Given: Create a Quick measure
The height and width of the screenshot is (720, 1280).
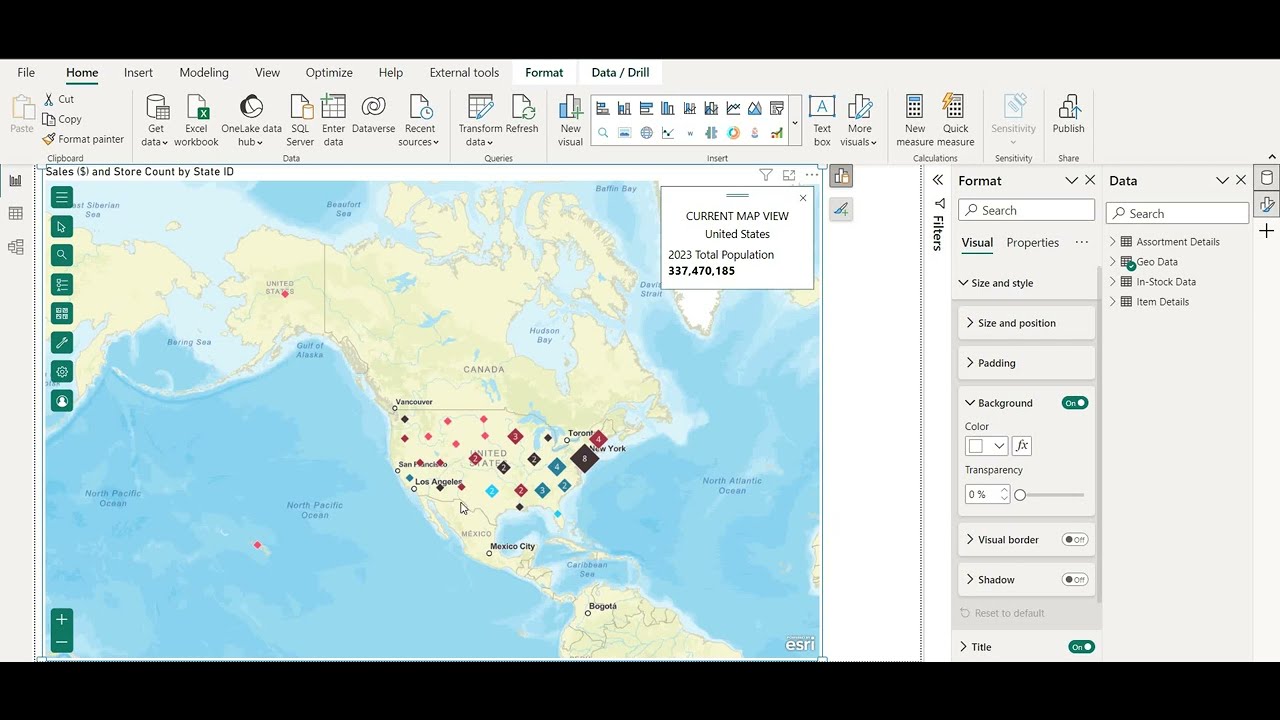Looking at the screenshot, I should [x=955, y=120].
